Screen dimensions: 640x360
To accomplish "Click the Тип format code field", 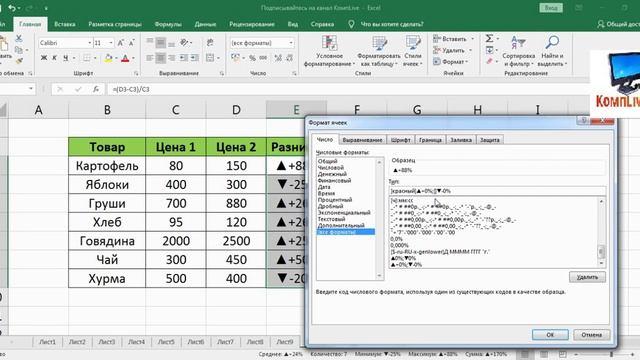I will coord(497,191).
